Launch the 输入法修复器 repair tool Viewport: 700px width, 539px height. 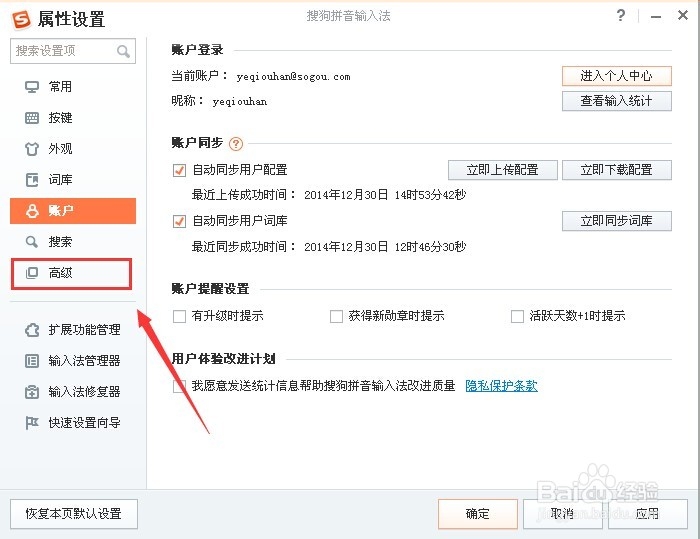[84, 392]
